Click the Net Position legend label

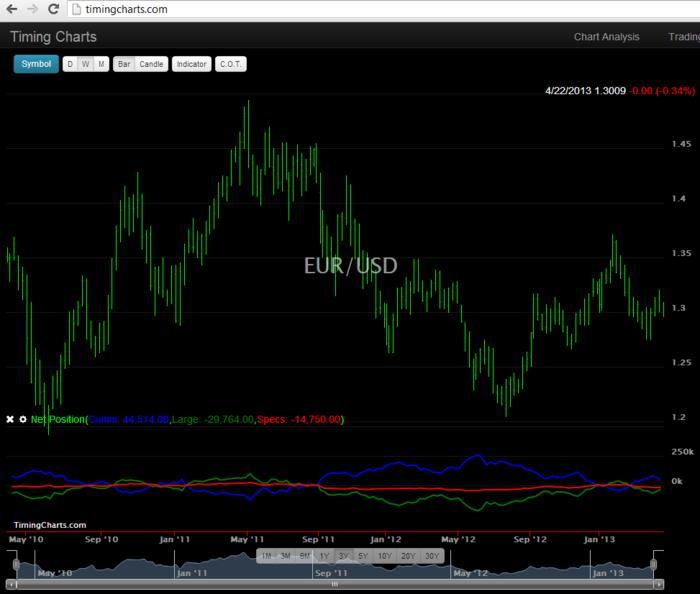click(58, 420)
